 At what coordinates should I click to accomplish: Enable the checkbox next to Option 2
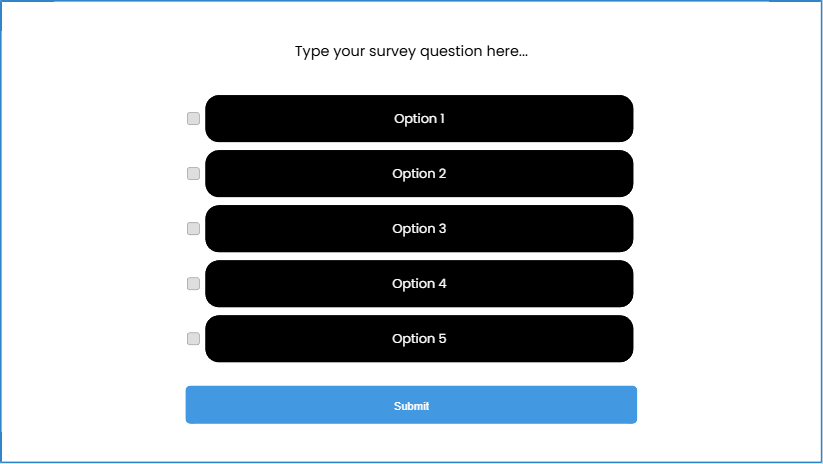tap(193, 174)
